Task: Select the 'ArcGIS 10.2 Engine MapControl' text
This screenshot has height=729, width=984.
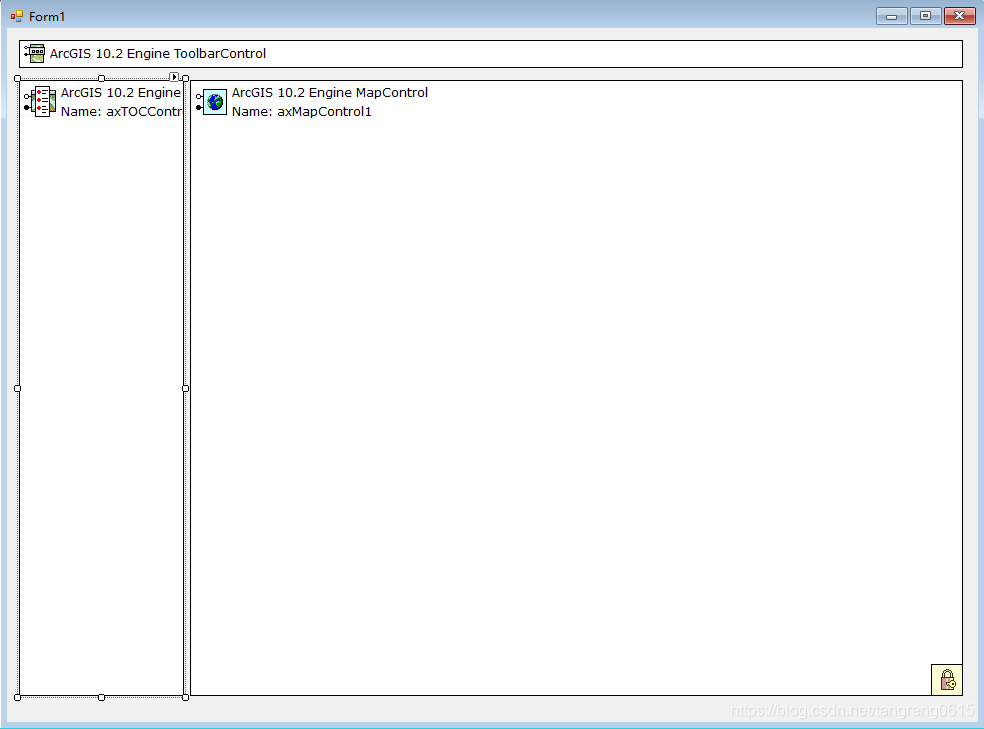Action: pyautogui.click(x=329, y=93)
